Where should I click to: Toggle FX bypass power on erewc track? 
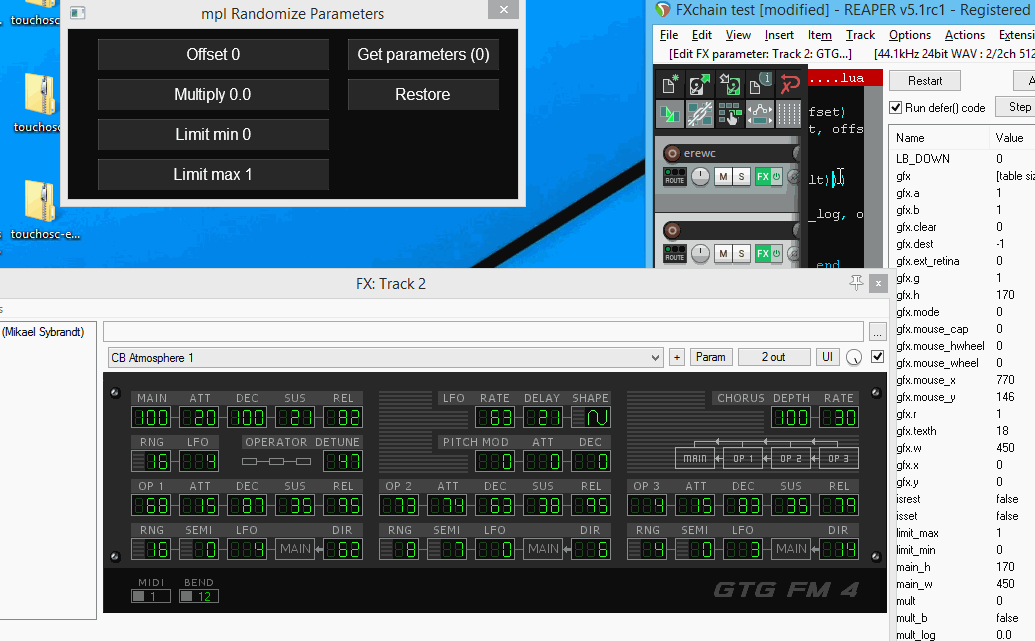pos(777,176)
